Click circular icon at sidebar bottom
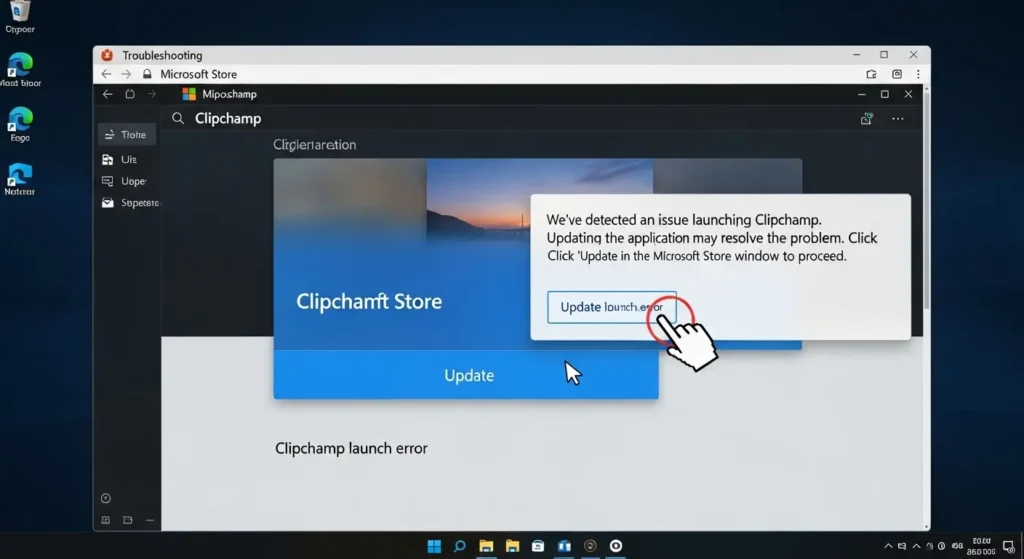This screenshot has height=559, width=1024. click(x=106, y=498)
